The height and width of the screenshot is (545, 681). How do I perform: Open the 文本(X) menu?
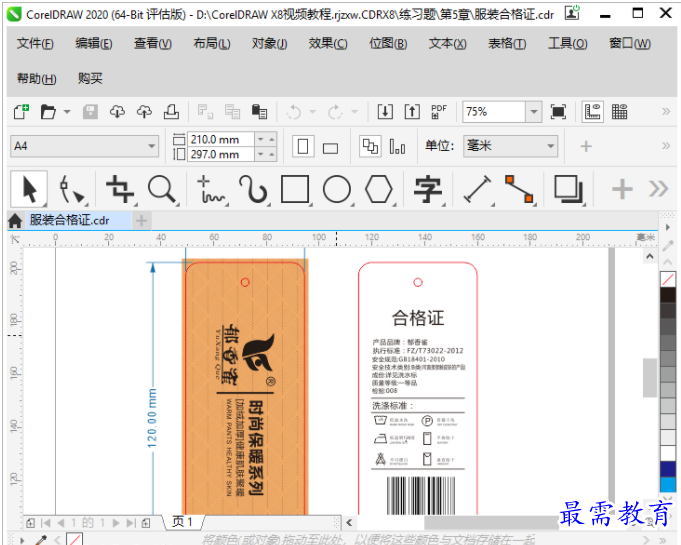[x=447, y=44]
